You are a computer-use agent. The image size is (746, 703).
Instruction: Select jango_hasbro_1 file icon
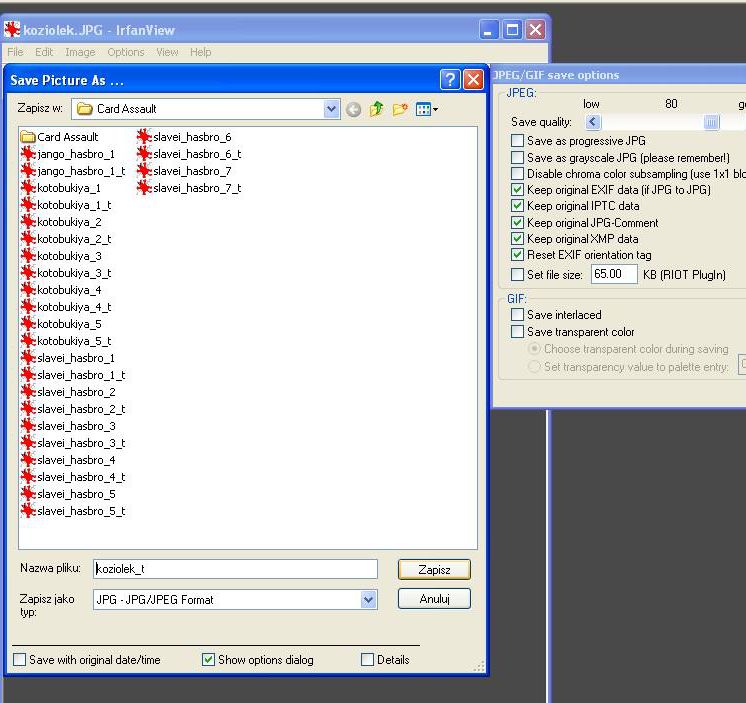click(29, 154)
